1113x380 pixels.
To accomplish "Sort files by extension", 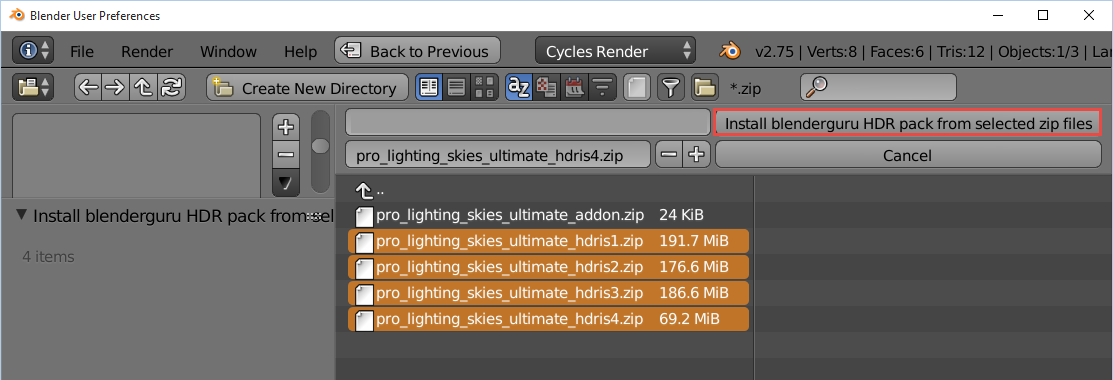I will (546, 88).
